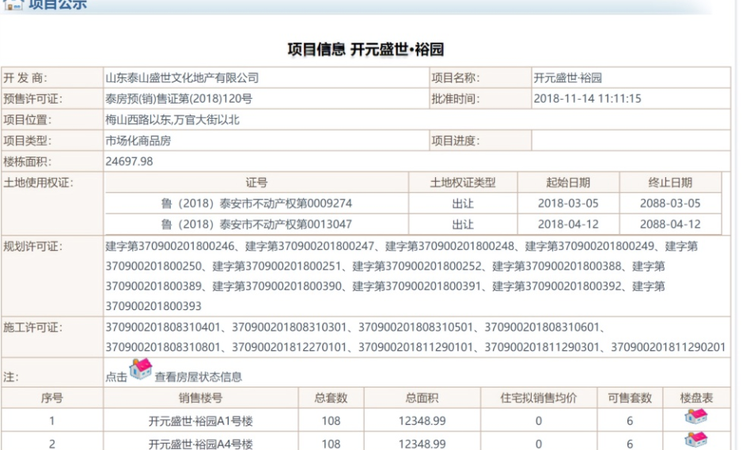The width and height of the screenshot is (750, 450).
Task: Click building name 开元盛世·裕园A1号楼
Action: pyautogui.click(x=200, y=421)
